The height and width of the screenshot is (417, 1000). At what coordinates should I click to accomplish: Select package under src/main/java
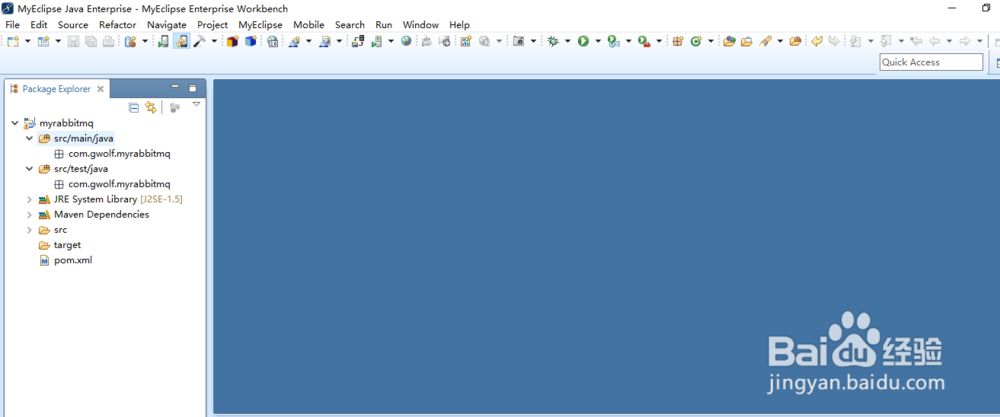pos(119,154)
